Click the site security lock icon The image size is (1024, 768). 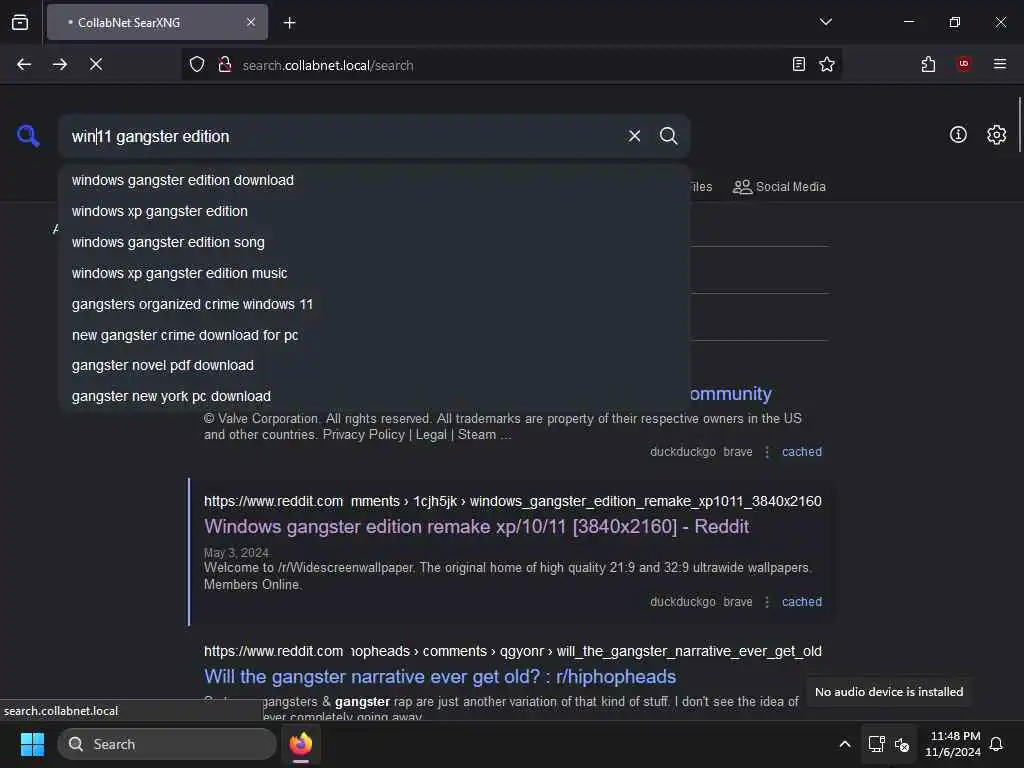click(x=225, y=64)
